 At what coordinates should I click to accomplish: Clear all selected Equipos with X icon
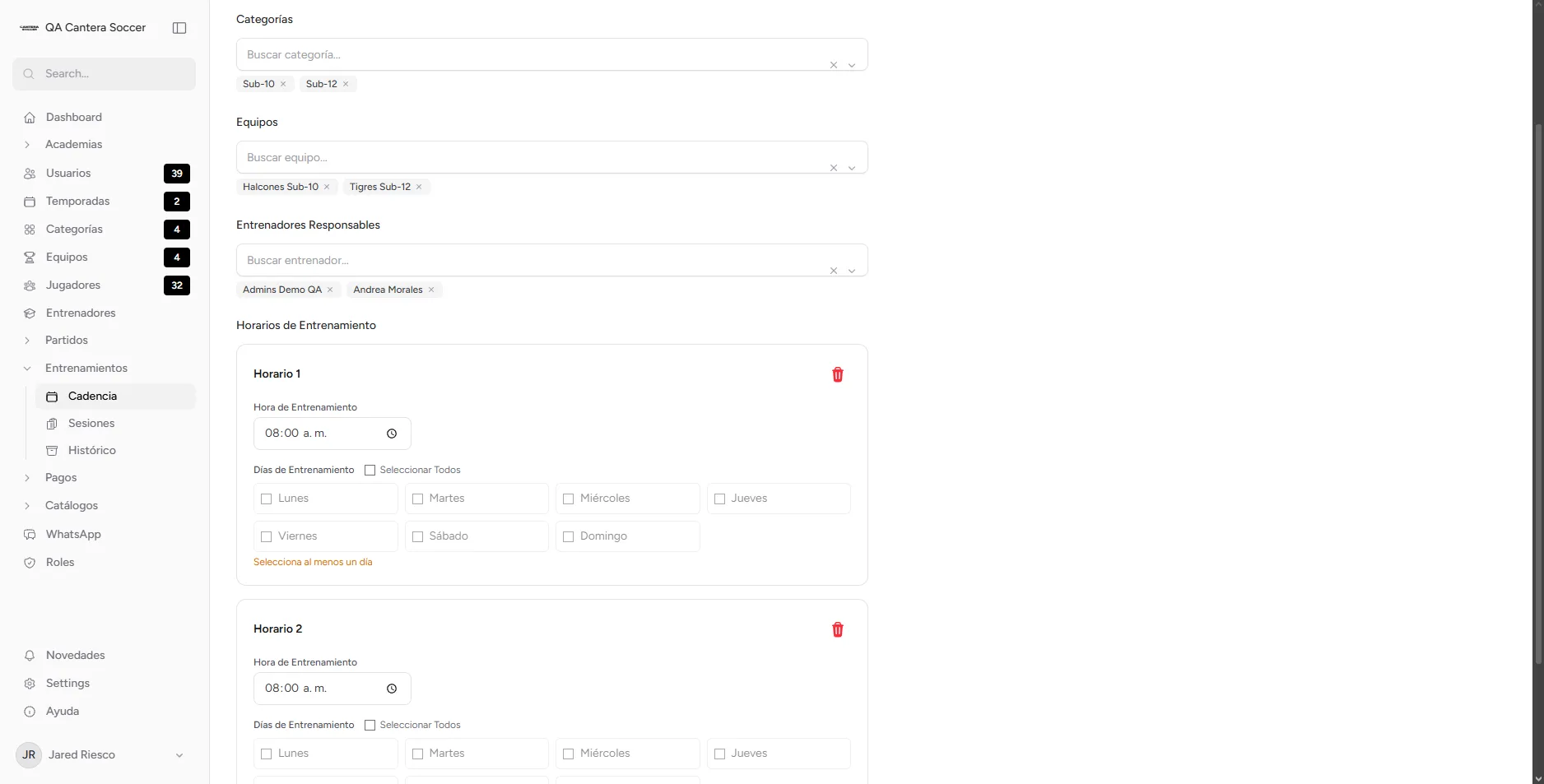[x=834, y=168]
